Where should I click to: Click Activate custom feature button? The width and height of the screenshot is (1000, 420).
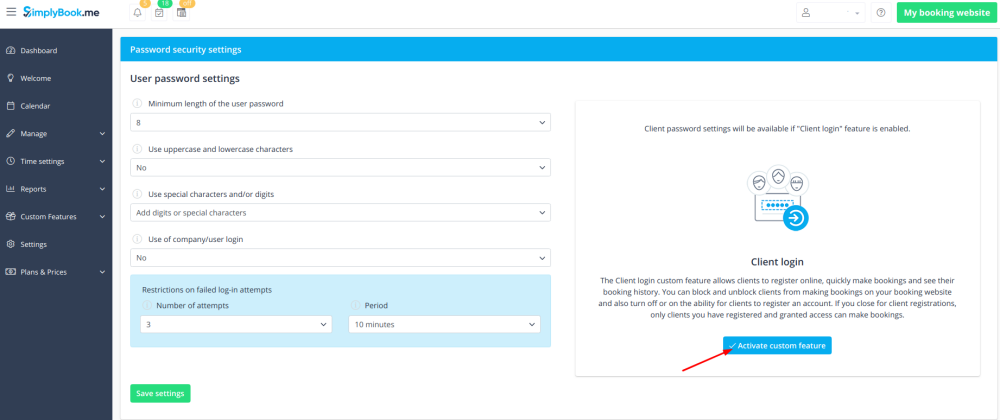tap(777, 345)
